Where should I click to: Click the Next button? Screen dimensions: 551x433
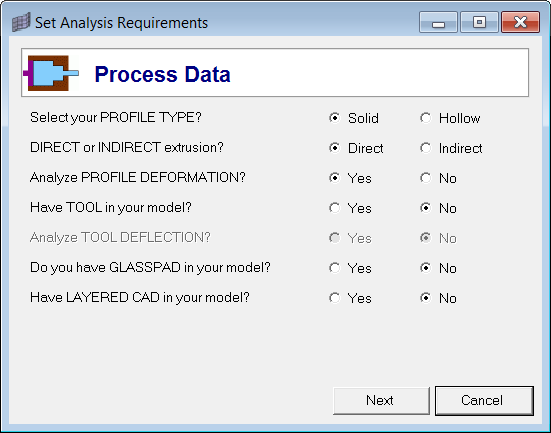pyautogui.click(x=381, y=401)
